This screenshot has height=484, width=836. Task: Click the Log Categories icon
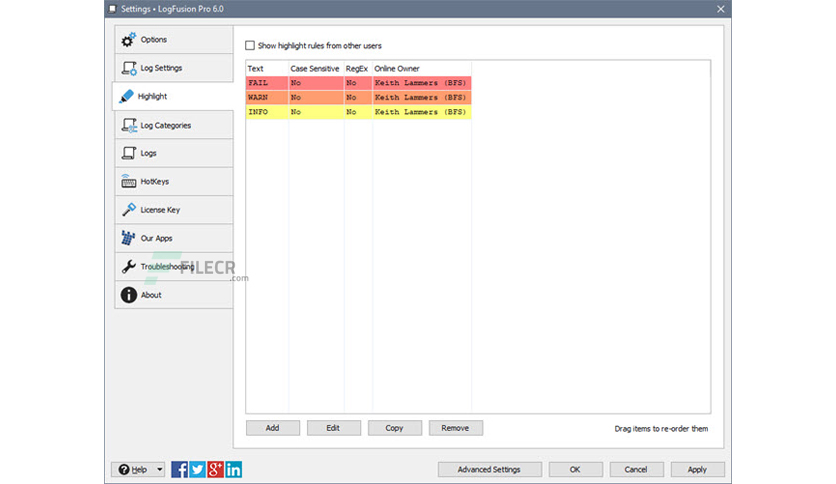[129, 125]
